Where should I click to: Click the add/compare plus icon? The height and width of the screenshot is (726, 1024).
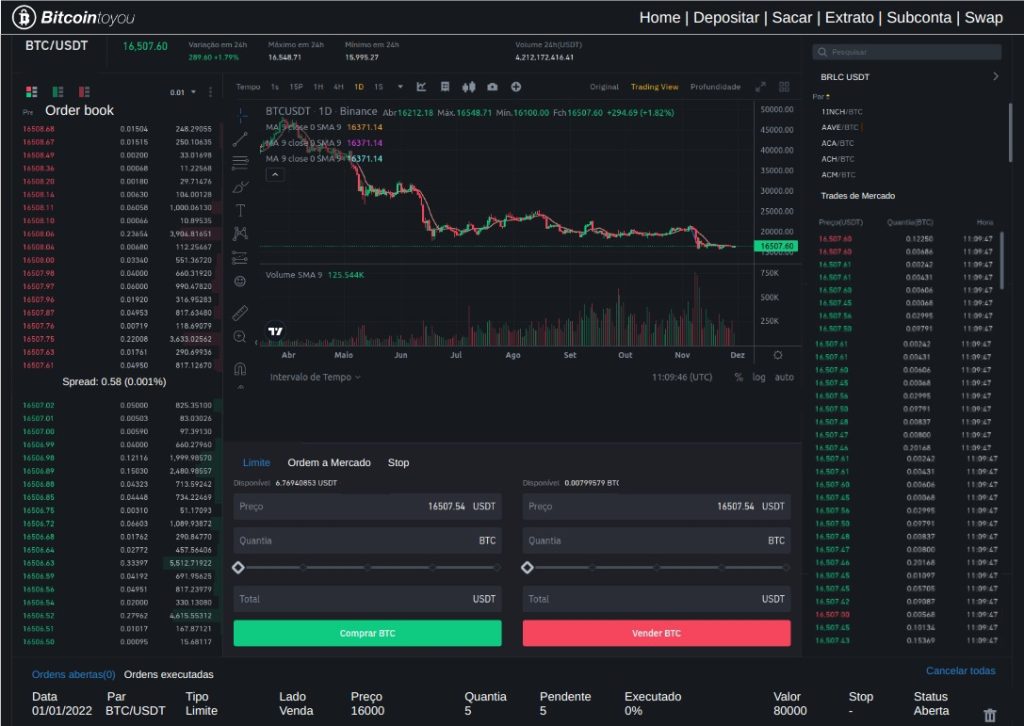(516, 87)
